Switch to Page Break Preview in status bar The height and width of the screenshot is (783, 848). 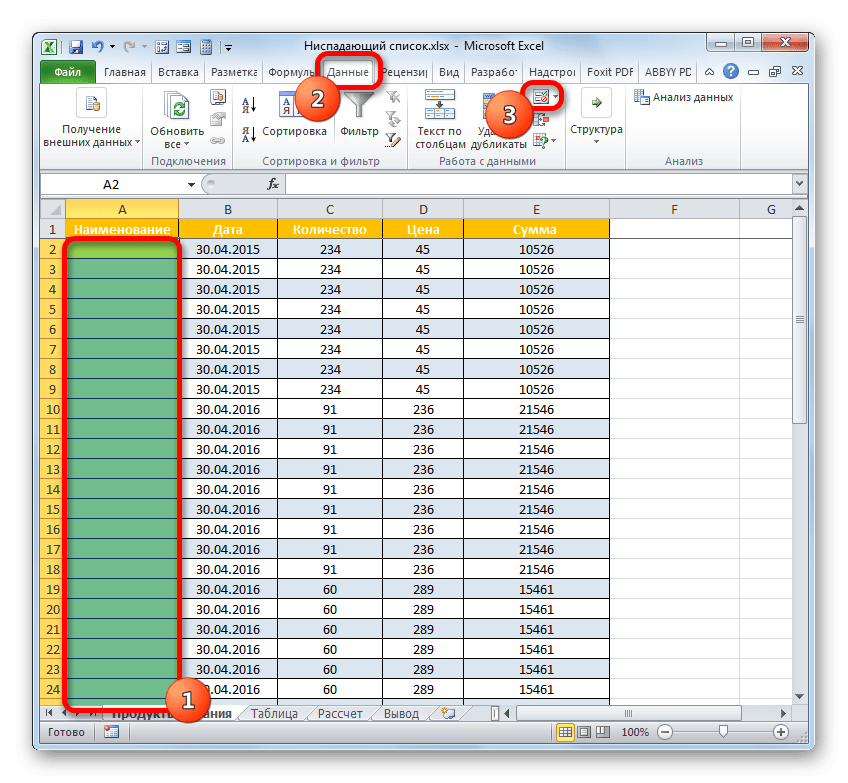(x=602, y=732)
